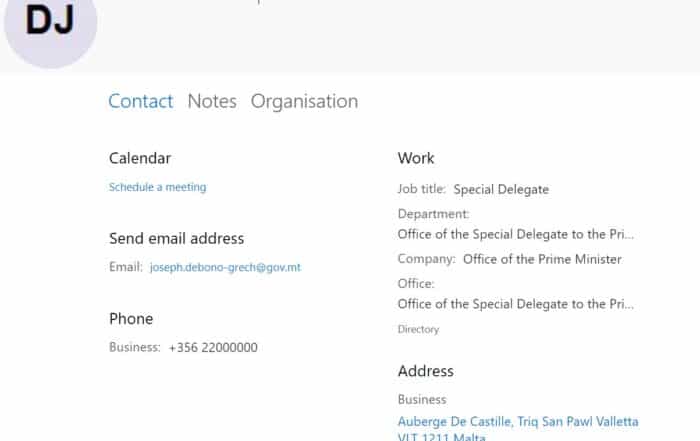Click the Directory label under Work
700x441 pixels.
pyautogui.click(x=418, y=329)
